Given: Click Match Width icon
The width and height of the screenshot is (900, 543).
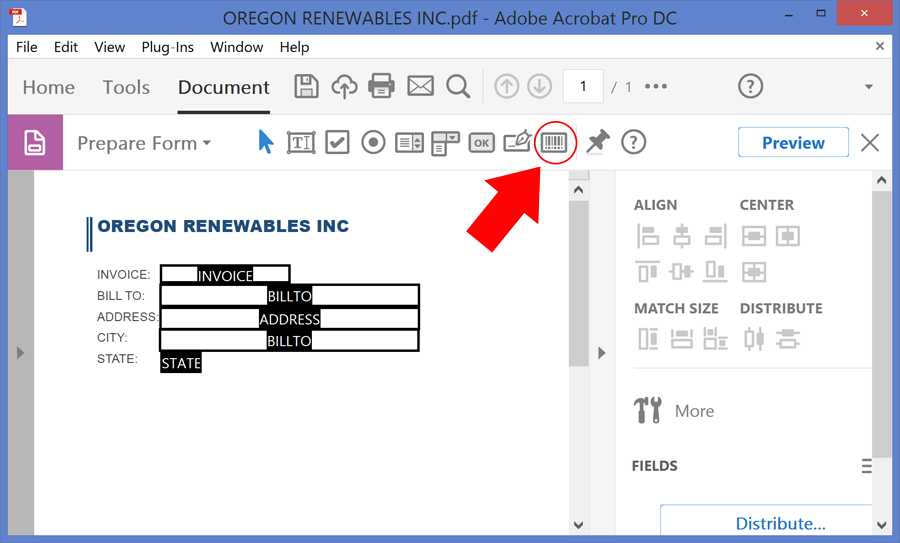Looking at the screenshot, I should (681, 339).
